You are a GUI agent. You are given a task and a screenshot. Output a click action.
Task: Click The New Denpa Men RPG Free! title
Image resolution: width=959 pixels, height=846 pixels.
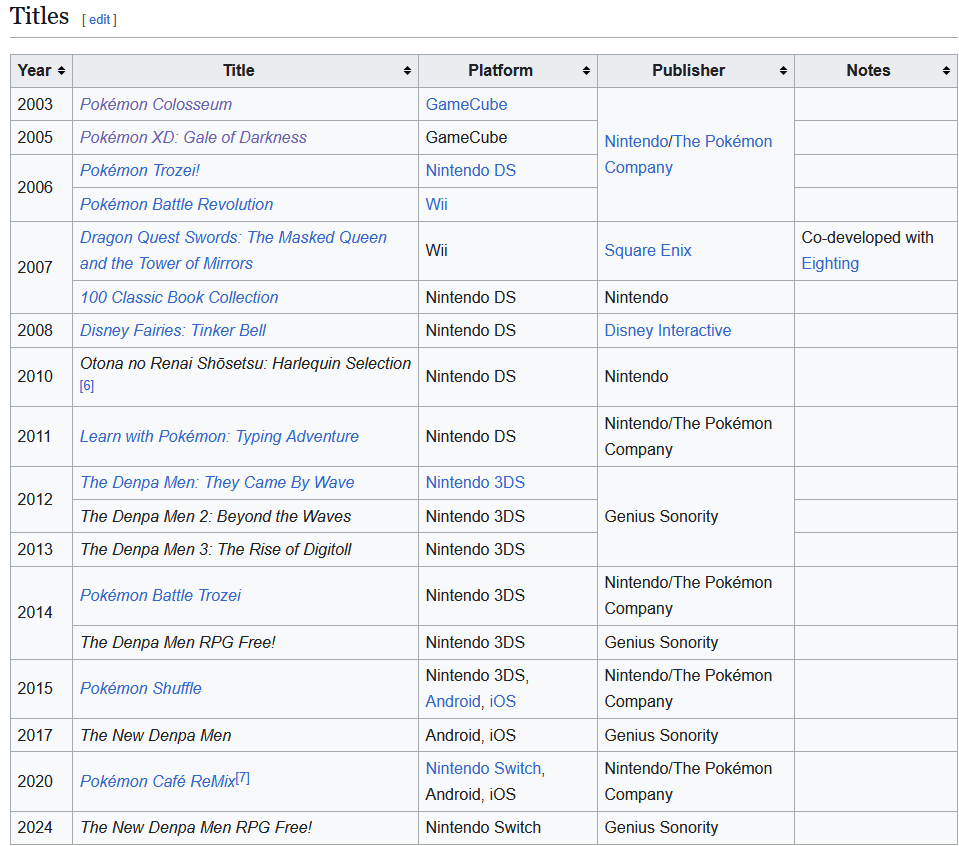[196, 828]
